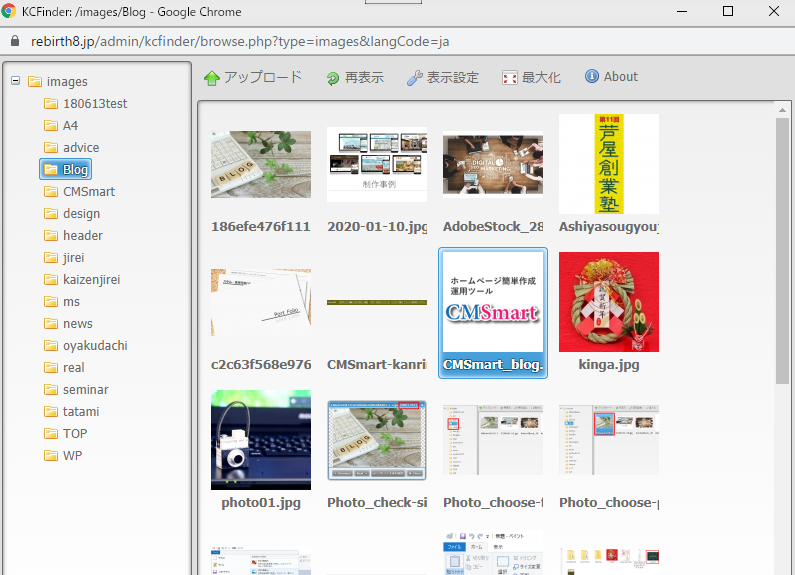Click the CMSmart folder icon

click(x=51, y=191)
